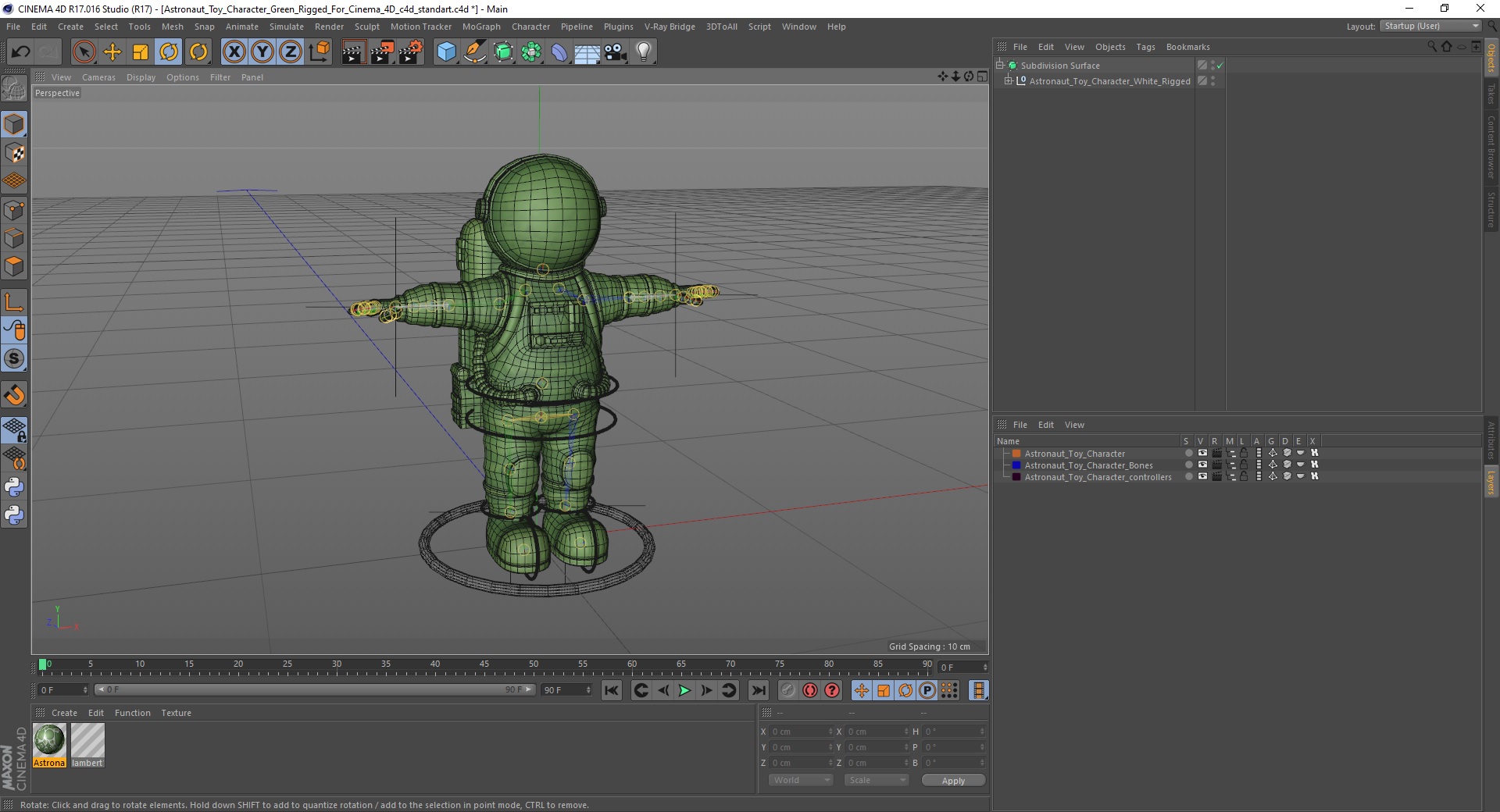This screenshot has width=1500, height=812.
Task: Open the Bend deformer icon
Action: pos(559,52)
